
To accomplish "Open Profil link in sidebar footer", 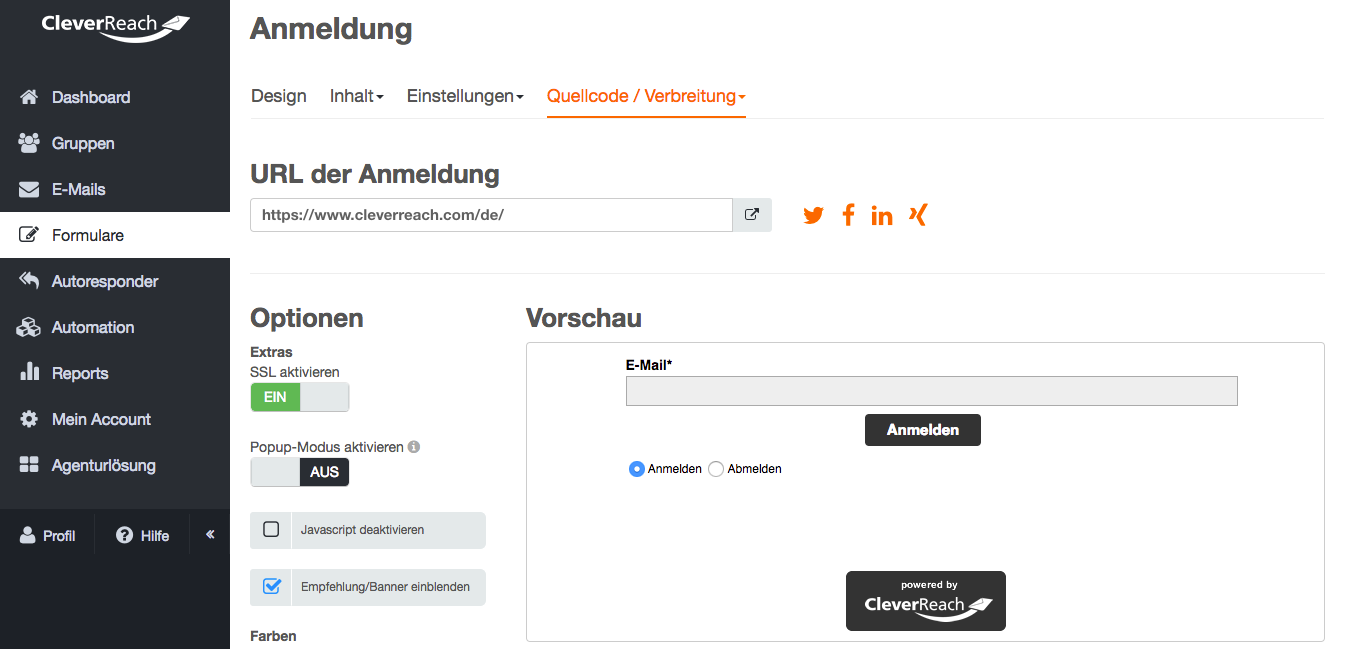I will 47,535.
